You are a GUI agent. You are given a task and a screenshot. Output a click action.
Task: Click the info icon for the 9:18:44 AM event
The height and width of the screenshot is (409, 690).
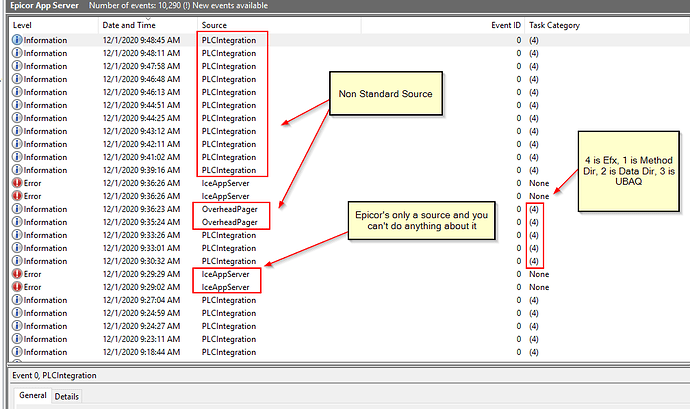pos(17,352)
